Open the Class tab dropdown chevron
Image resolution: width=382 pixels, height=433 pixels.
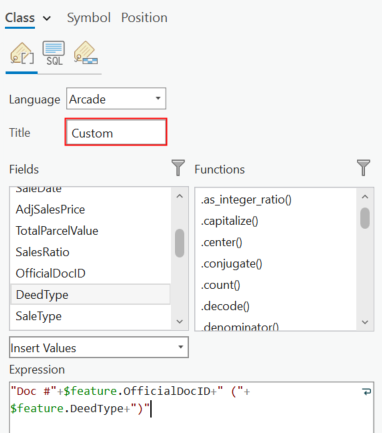[x=47, y=18]
